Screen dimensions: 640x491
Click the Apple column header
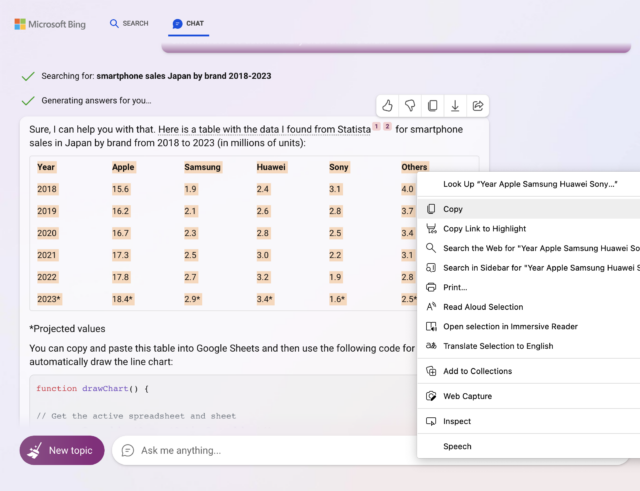pyautogui.click(x=123, y=167)
